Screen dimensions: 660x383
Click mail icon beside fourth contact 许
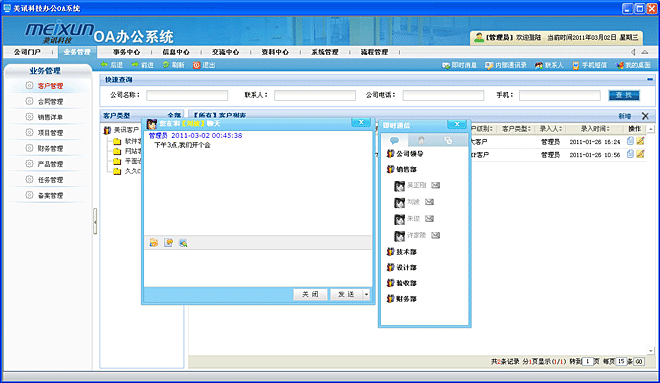(x=436, y=235)
